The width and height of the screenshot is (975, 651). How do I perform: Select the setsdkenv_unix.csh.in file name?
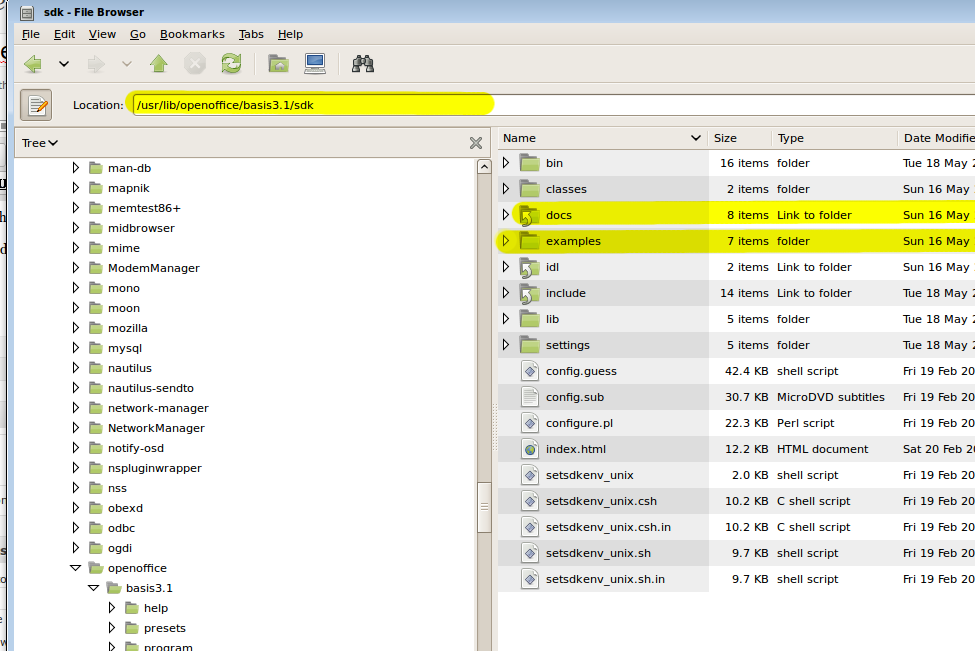[x=608, y=527]
